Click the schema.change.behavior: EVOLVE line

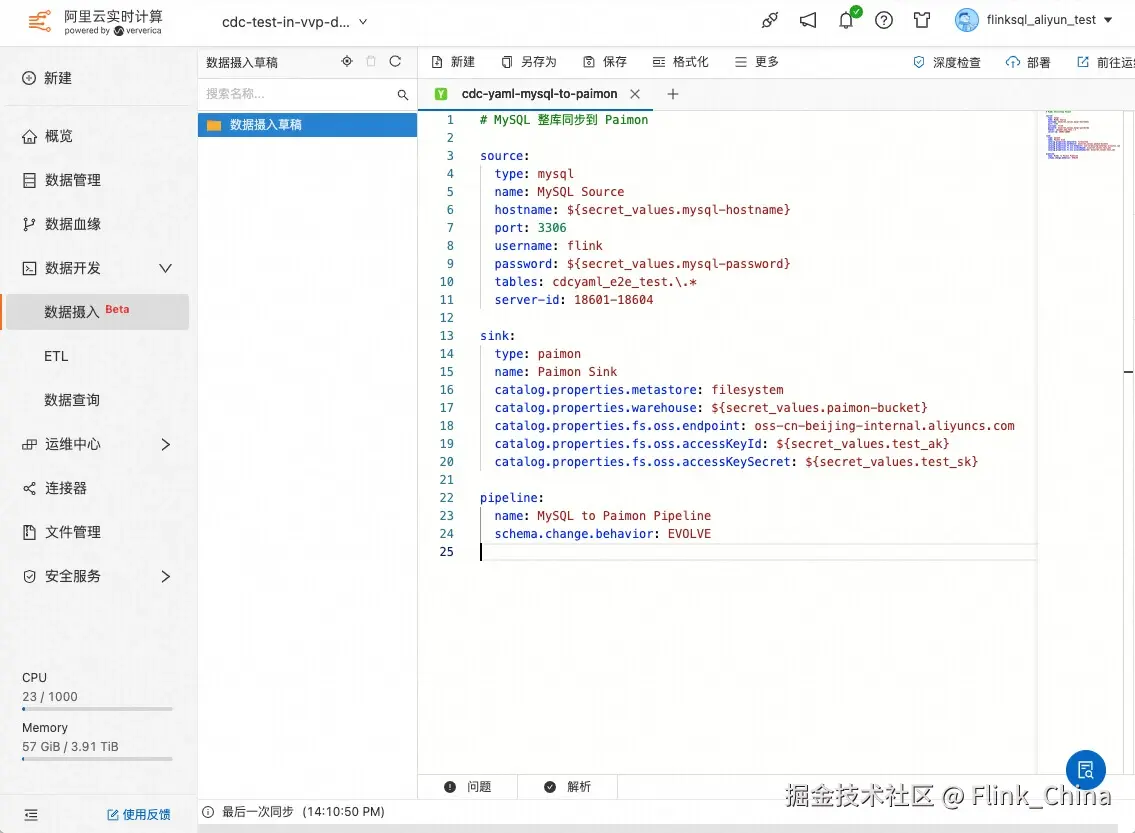click(x=603, y=534)
